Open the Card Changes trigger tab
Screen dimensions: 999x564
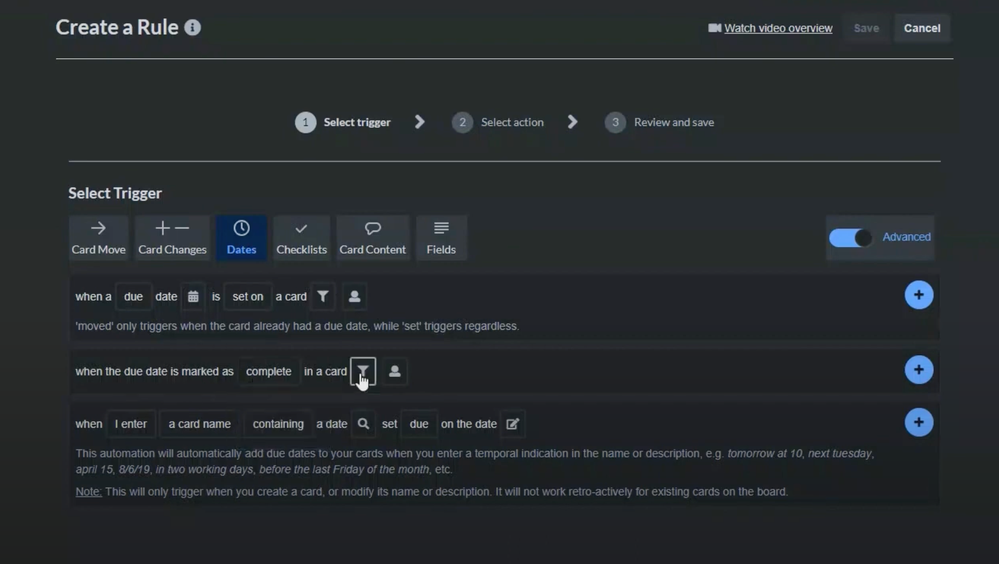(x=172, y=238)
